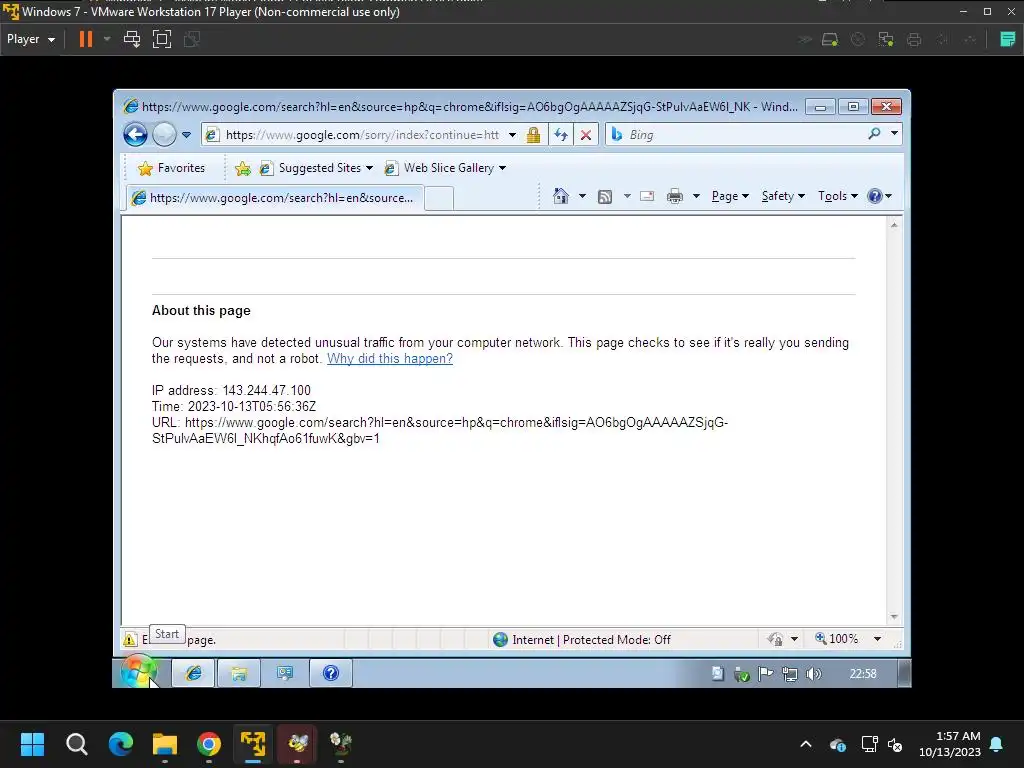The width and height of the screenshot is (1024, 768).
Task: Open the zoom level 100% button
Action: click(x=837, y=639)
